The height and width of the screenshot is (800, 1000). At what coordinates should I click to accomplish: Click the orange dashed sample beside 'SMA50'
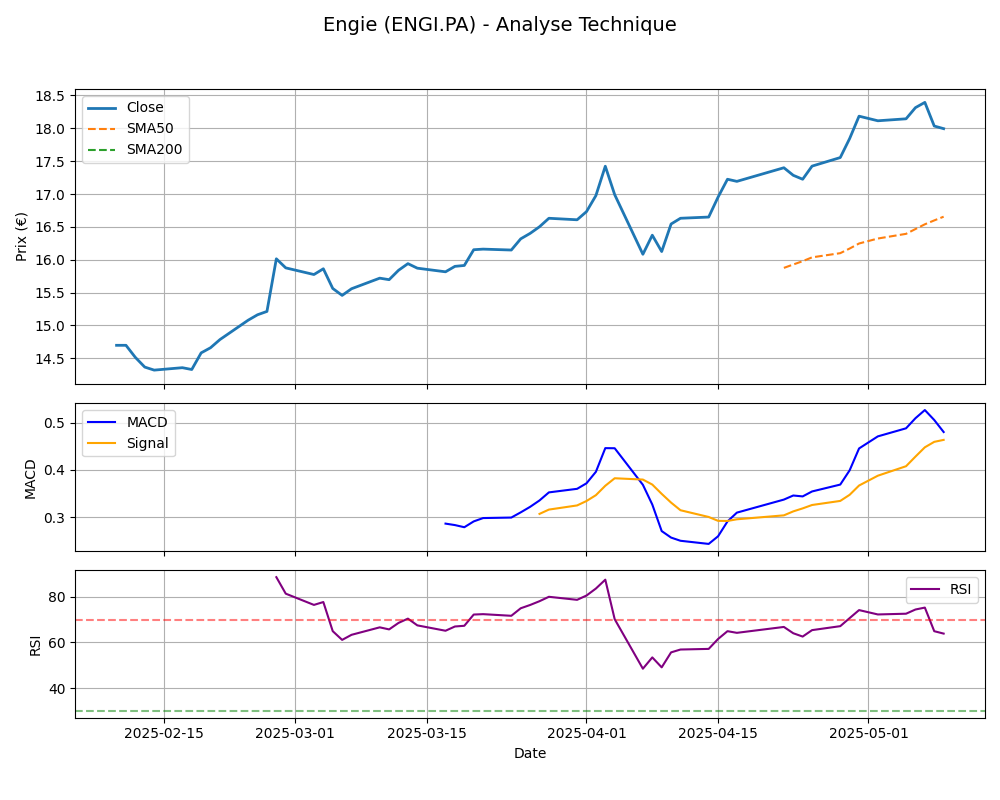(x=102, y=129)
